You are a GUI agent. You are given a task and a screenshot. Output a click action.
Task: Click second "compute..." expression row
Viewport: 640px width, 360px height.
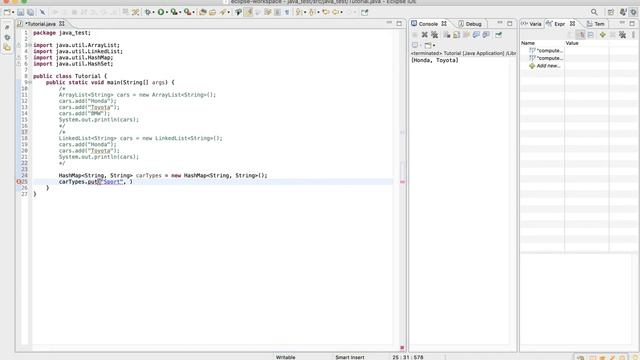pyautogui.click(x=545, y=58)
